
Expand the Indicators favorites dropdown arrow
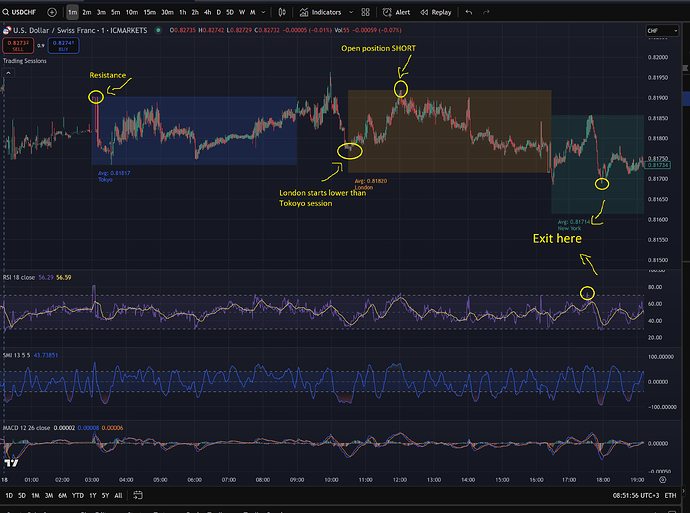pyautogui.click(x=351, y=13)
